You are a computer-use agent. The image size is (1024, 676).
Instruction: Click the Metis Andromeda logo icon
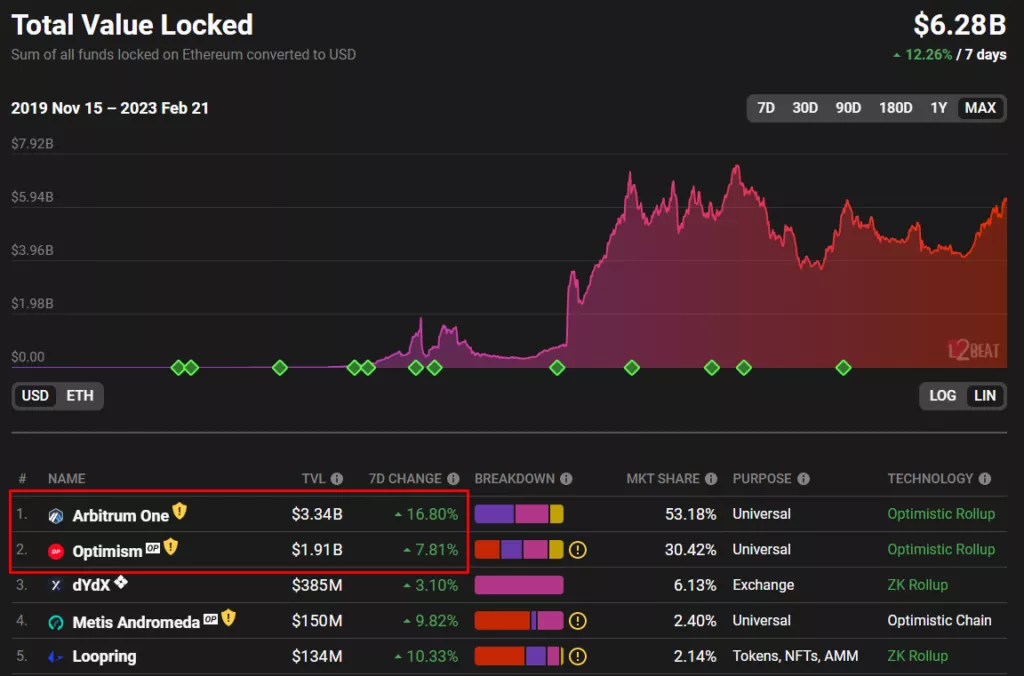(x=56, y=622)
